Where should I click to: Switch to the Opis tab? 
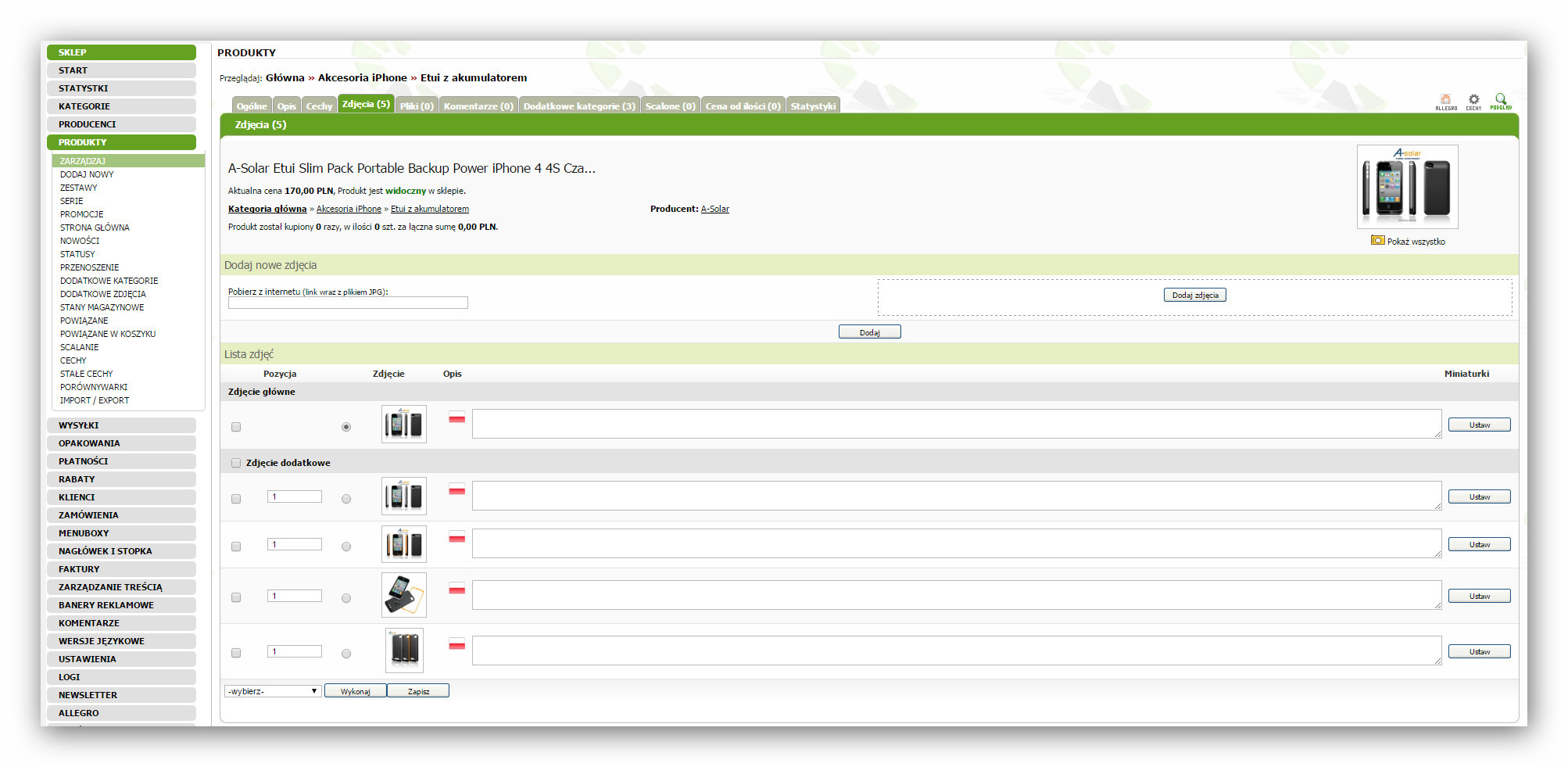[286, 106]
